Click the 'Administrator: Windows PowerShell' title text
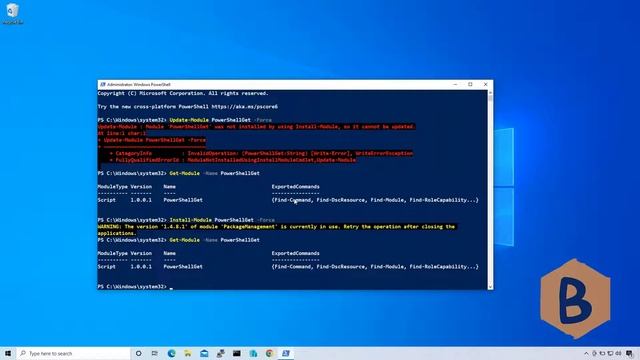 coord(139,84)
